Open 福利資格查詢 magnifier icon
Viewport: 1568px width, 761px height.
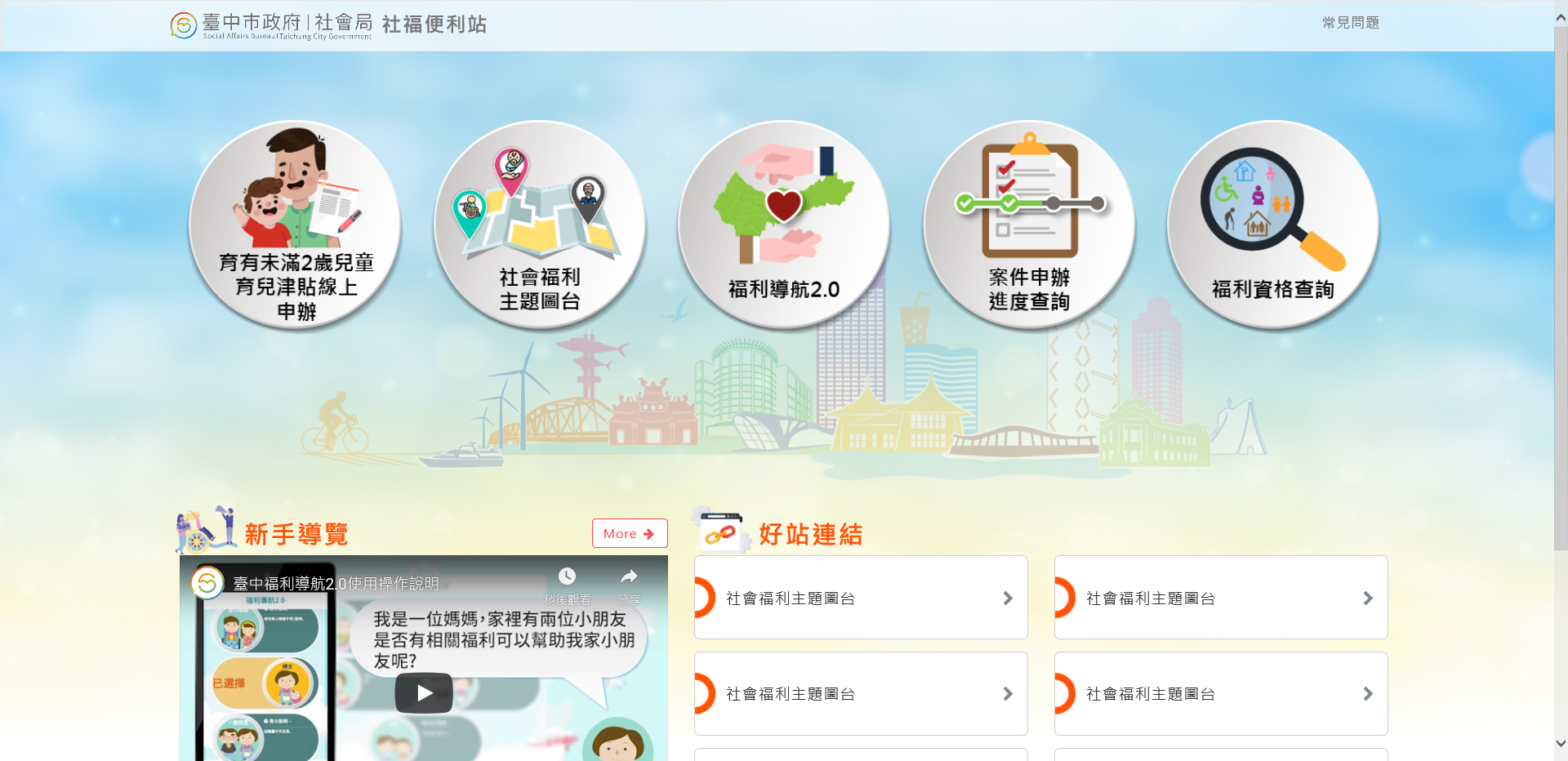[1273, 225]
